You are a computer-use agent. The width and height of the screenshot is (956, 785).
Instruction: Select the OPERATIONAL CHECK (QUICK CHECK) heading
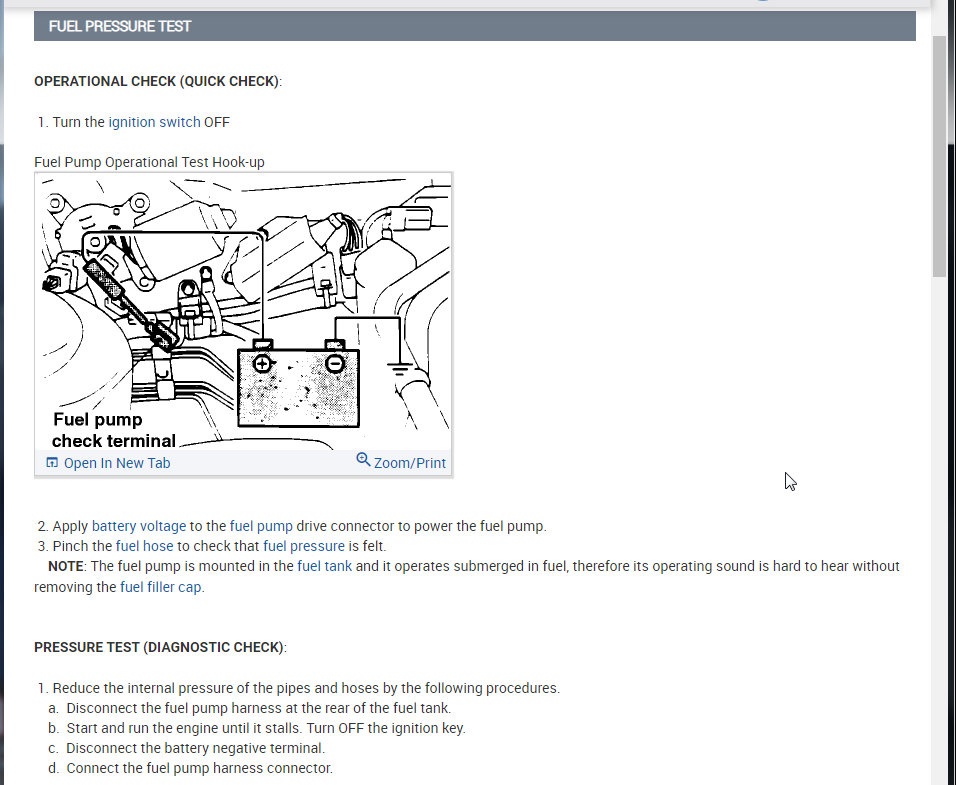click(158, 82)
